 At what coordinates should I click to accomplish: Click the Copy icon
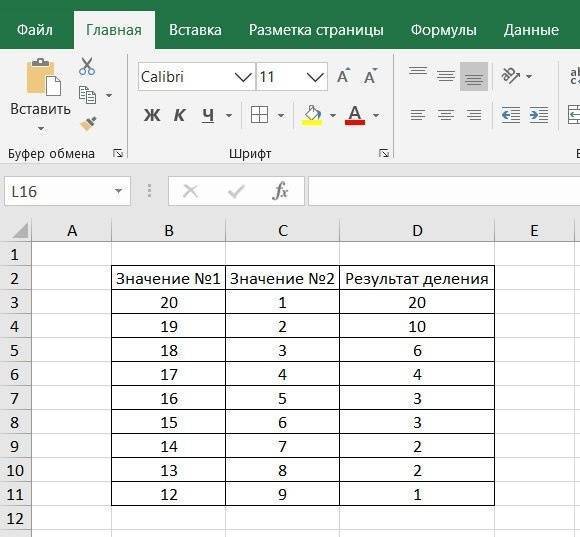tap(87, 95)
